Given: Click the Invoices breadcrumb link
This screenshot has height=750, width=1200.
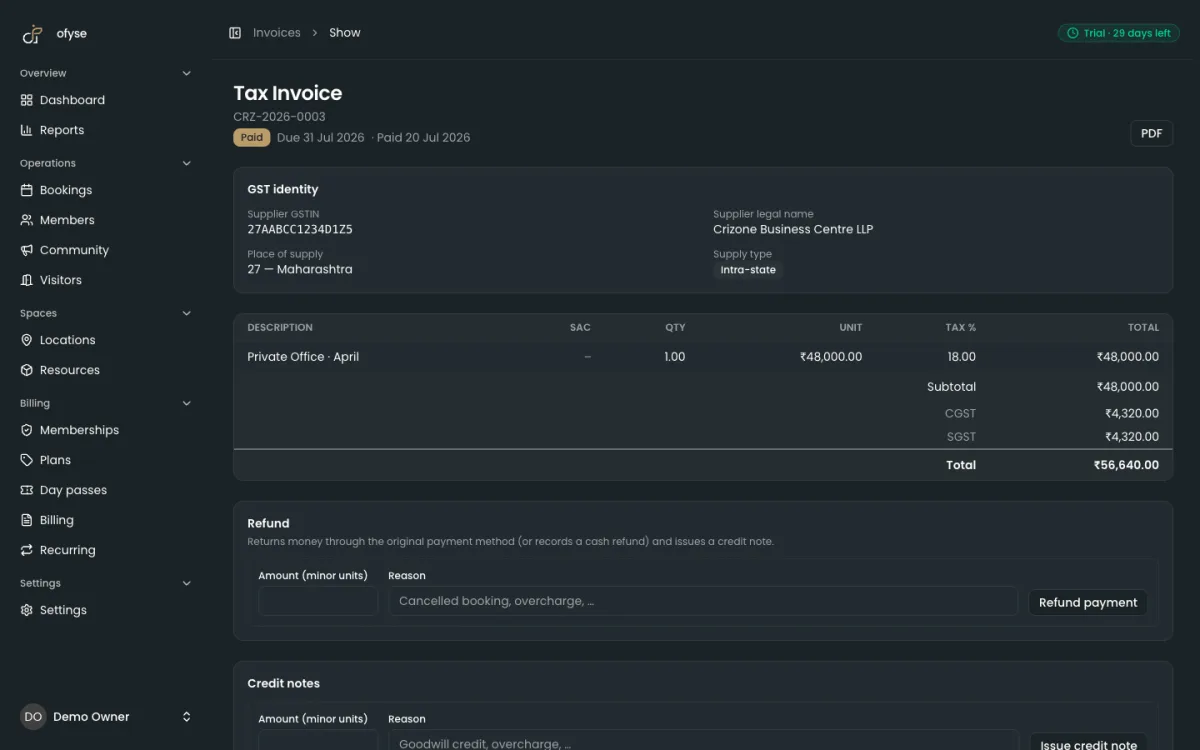Looking at the screenshot, I should pyautogui.click(x=277, y=33).
